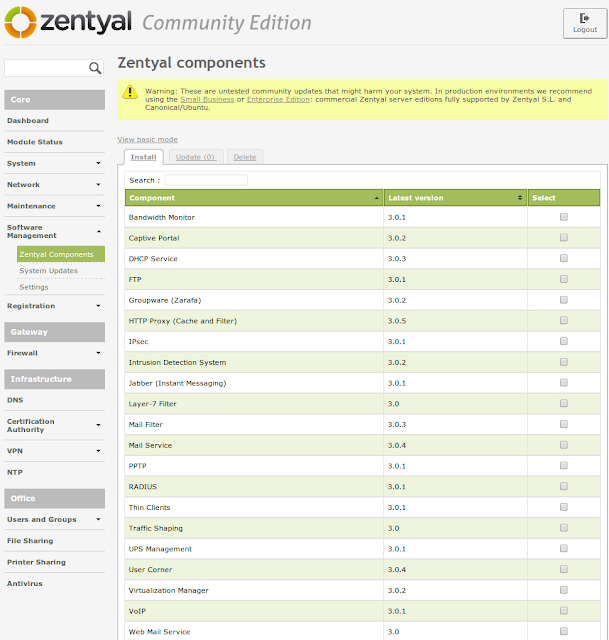The image size is (609, 640).
Task: Sort by Latest version column header
Action: point(456,198)
